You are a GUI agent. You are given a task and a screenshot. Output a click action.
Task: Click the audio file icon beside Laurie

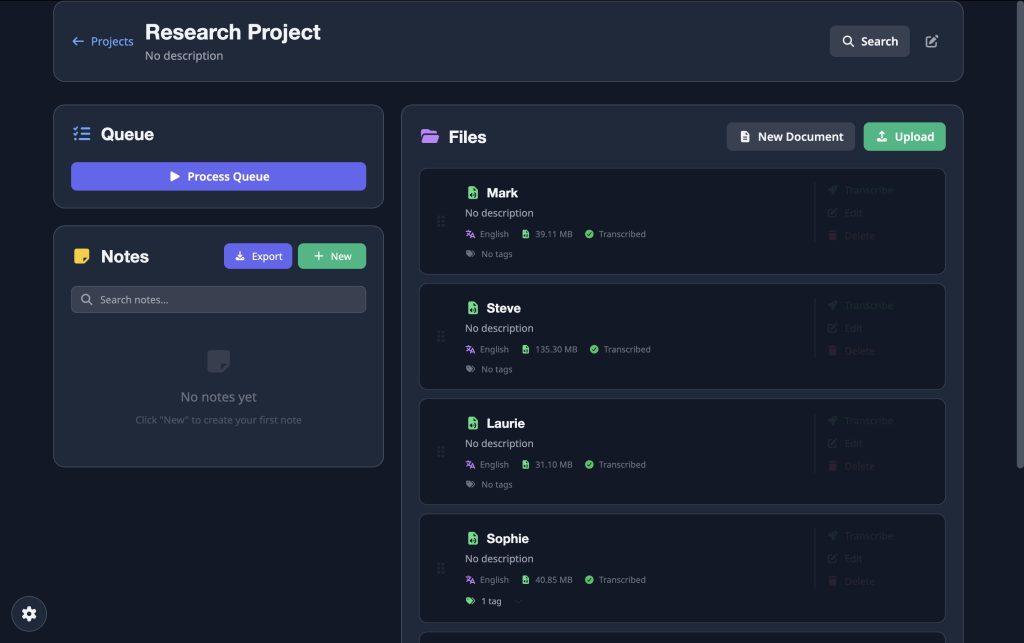coord(473,423)
